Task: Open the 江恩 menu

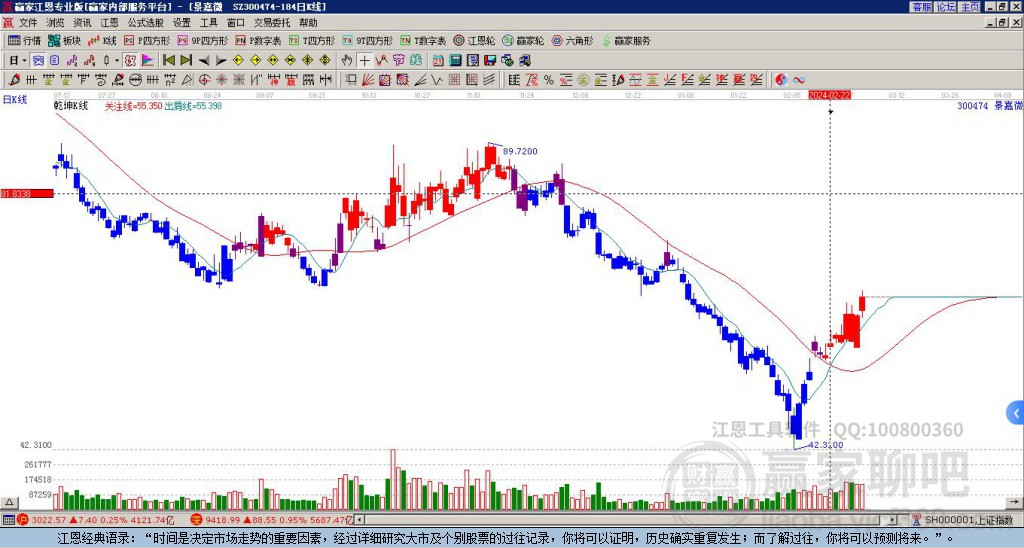Action: pos(110,23)
